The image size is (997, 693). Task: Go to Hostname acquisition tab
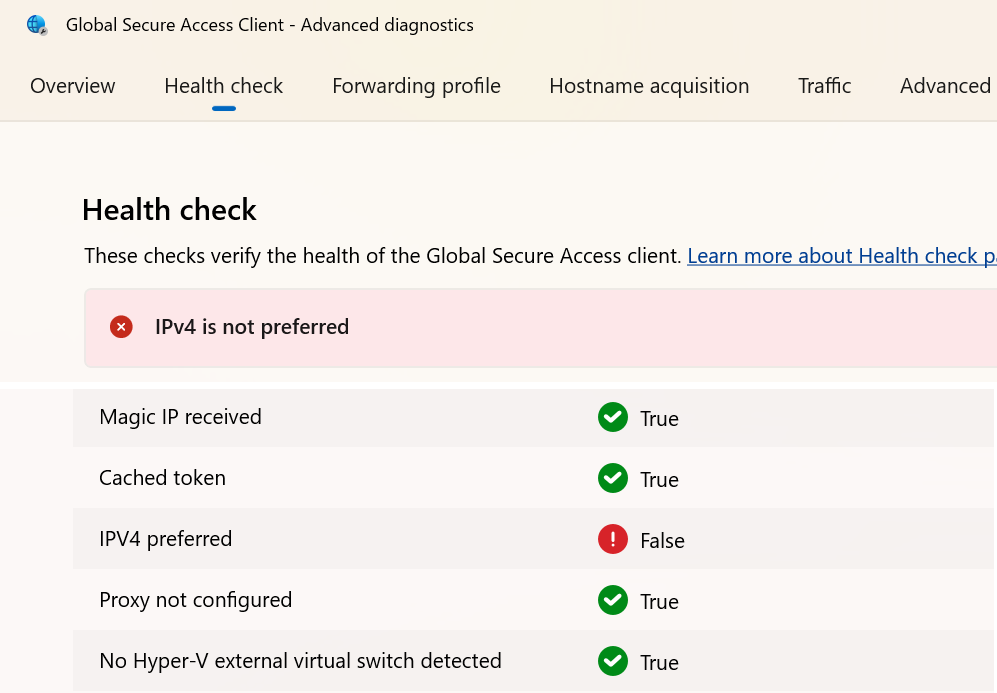(x=649, y=86)
